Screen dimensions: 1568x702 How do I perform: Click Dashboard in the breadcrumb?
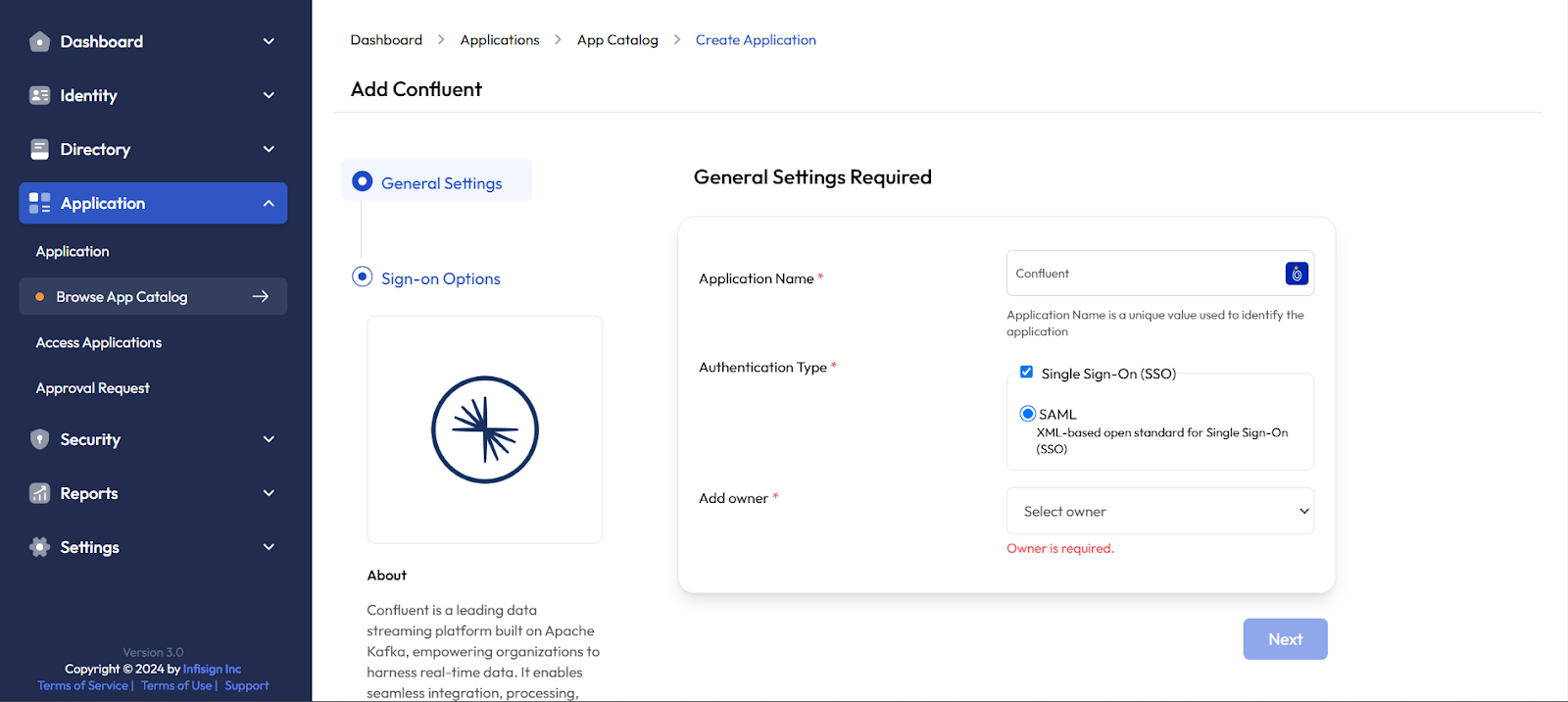[x=386, y=40]
